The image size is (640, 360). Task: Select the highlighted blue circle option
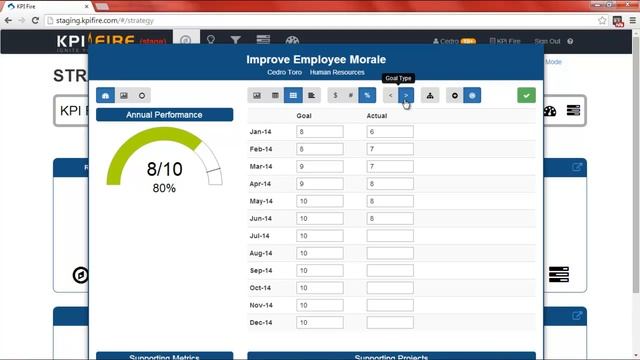pos(472,96)
